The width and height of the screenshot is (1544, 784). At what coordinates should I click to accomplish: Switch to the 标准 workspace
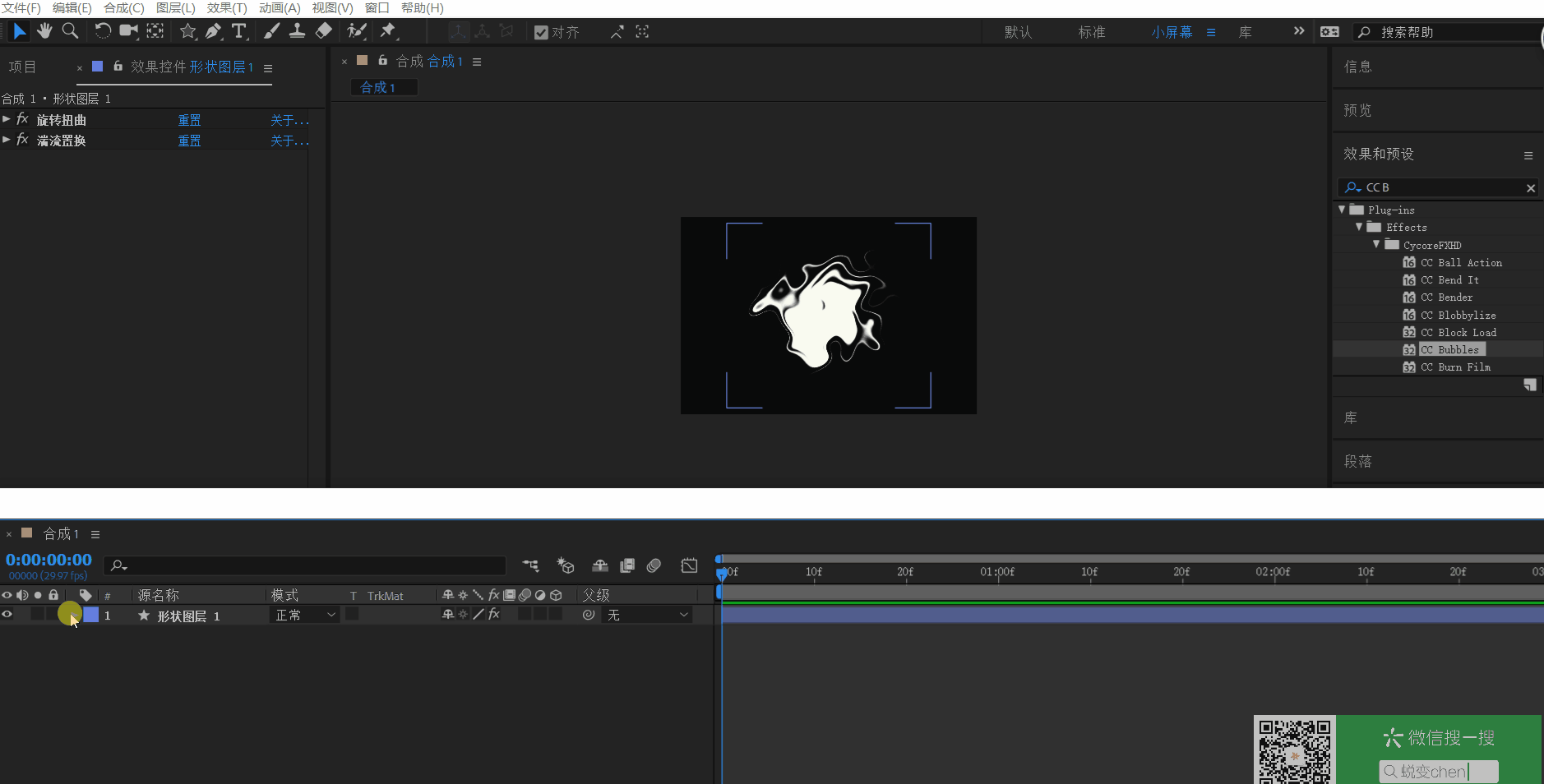(1091, 32)
